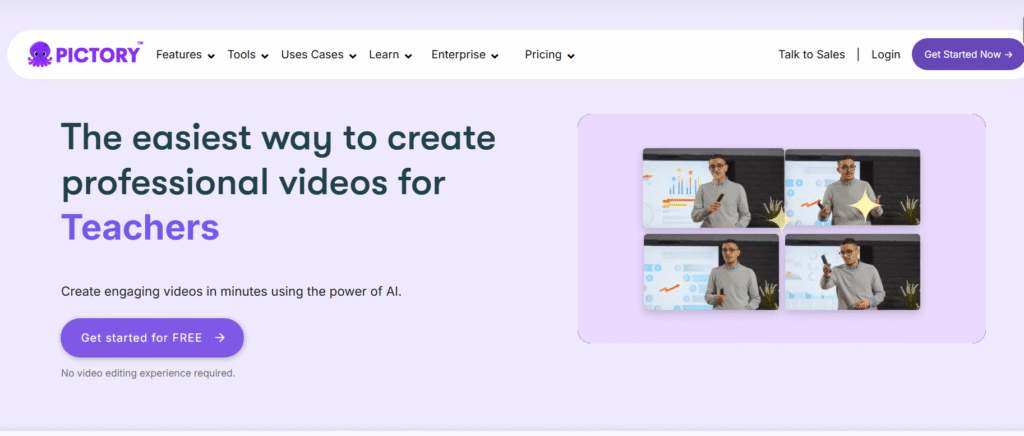Screen dimensions: 1024x436
Task: Expand the chevron beside Uses Cases
Action: (x=353, y=56)
